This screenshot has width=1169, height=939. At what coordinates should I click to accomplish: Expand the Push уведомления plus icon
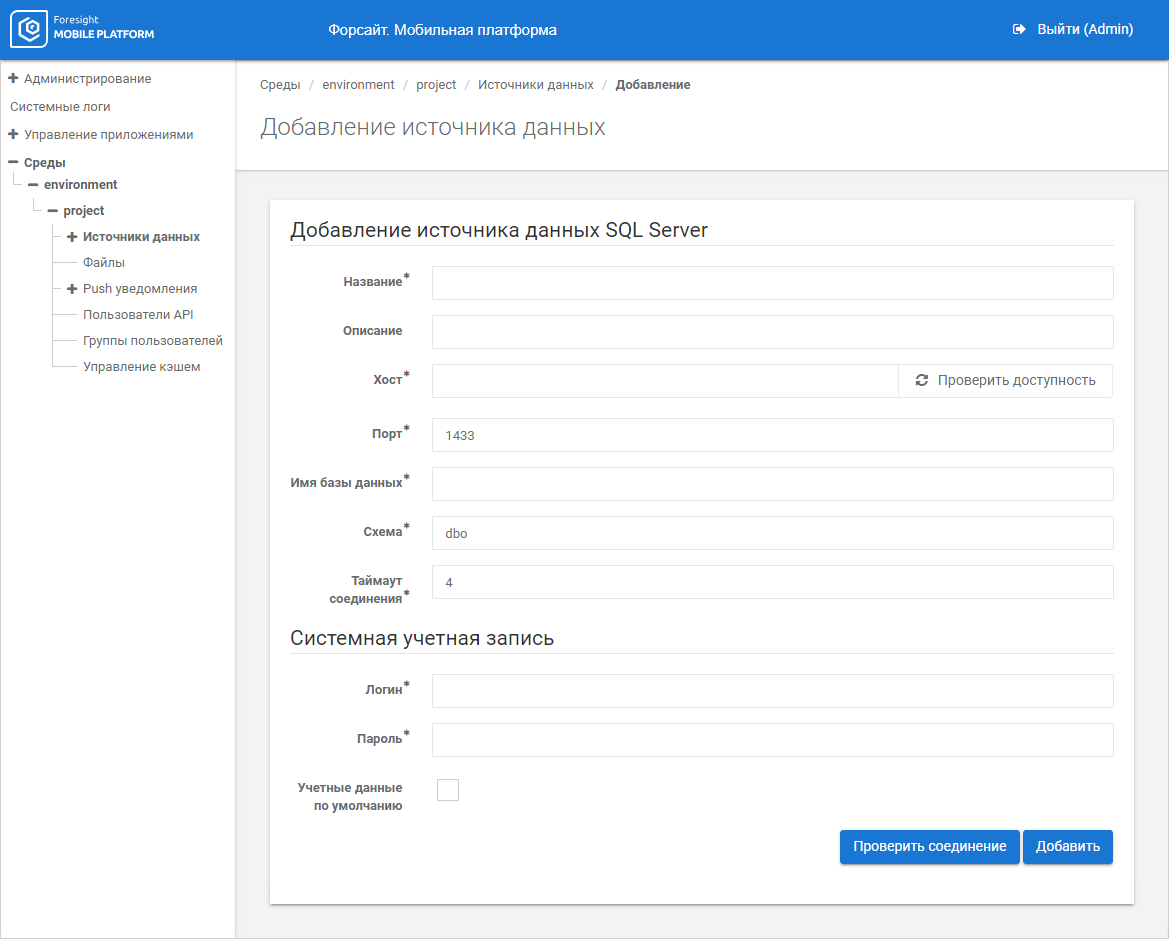pyautogui.click(x=72, y=289)
